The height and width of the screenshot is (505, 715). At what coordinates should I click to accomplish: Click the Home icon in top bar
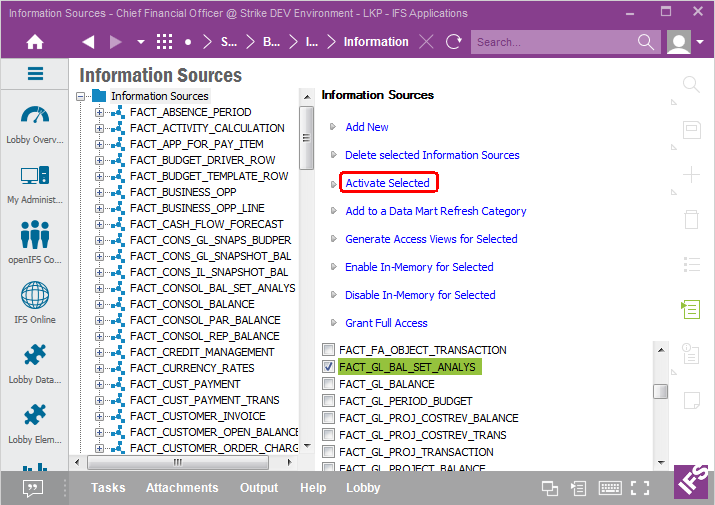click(x=35, y=42)
